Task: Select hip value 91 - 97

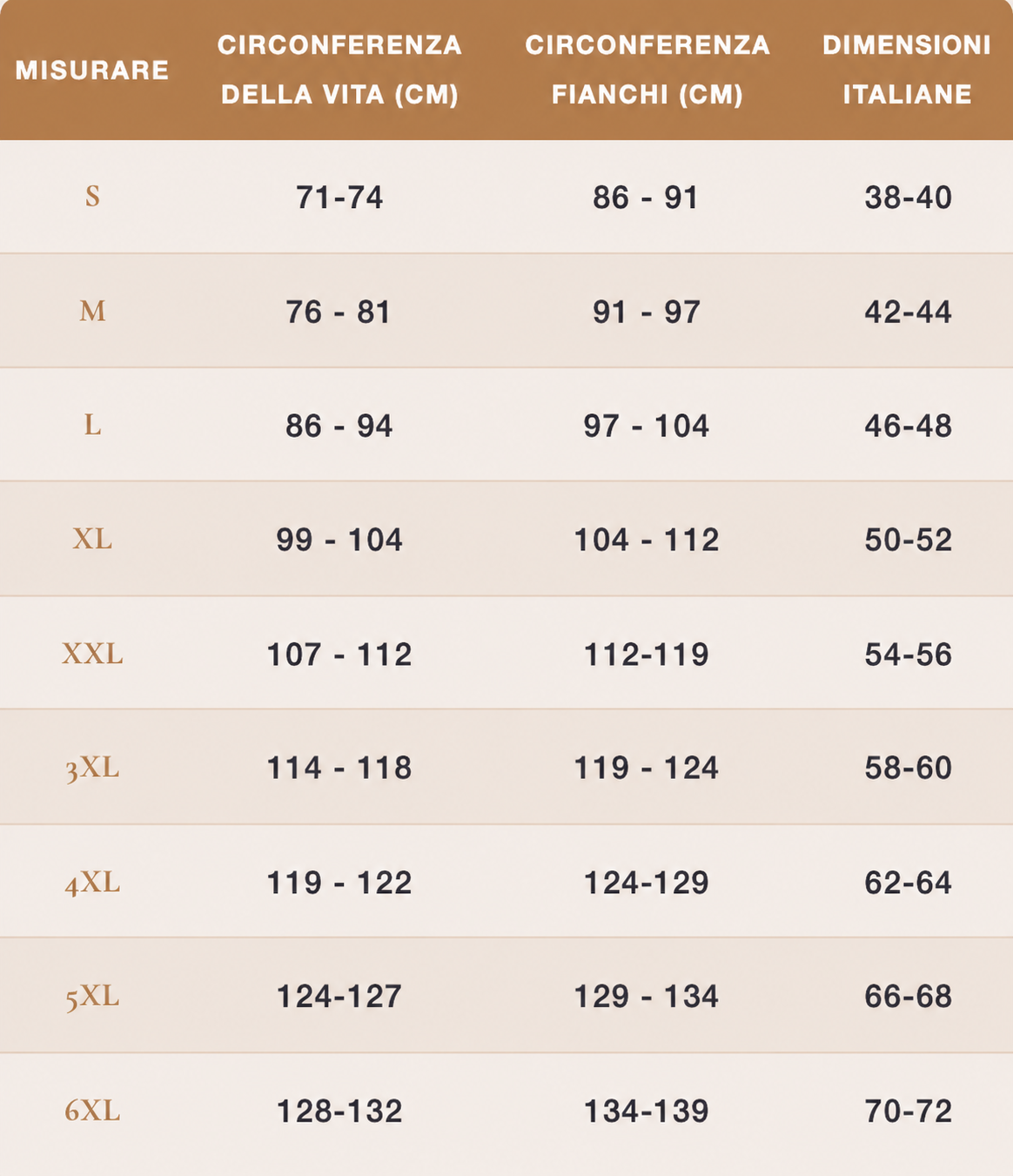Action: pyautogui.click(x=647, y=312)
